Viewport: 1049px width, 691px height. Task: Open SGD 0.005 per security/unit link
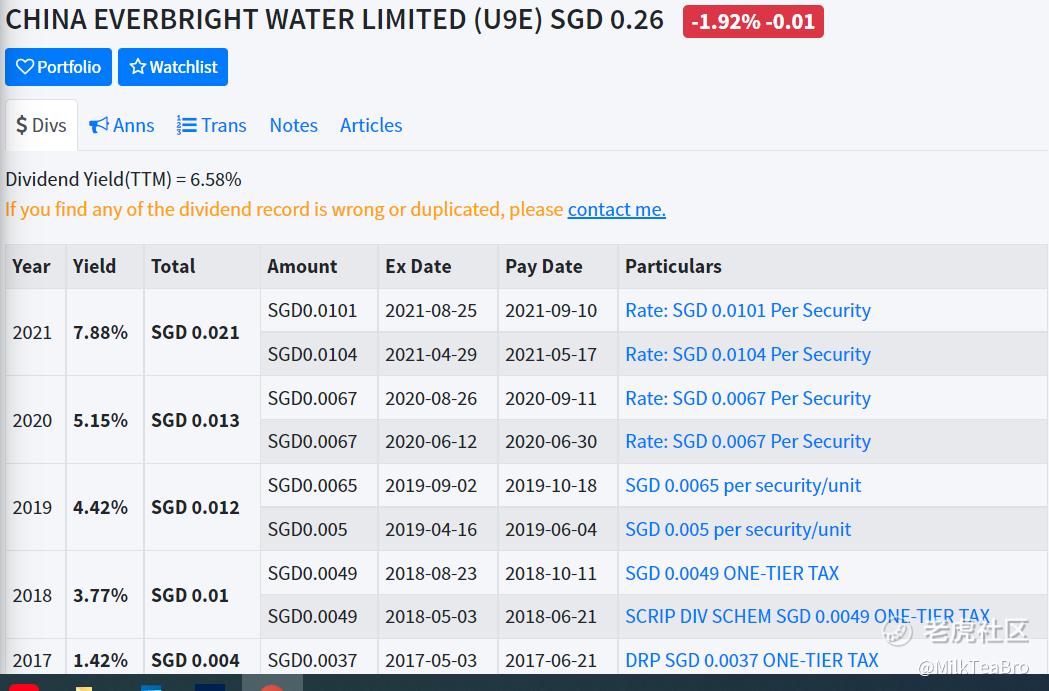[738, 529]
